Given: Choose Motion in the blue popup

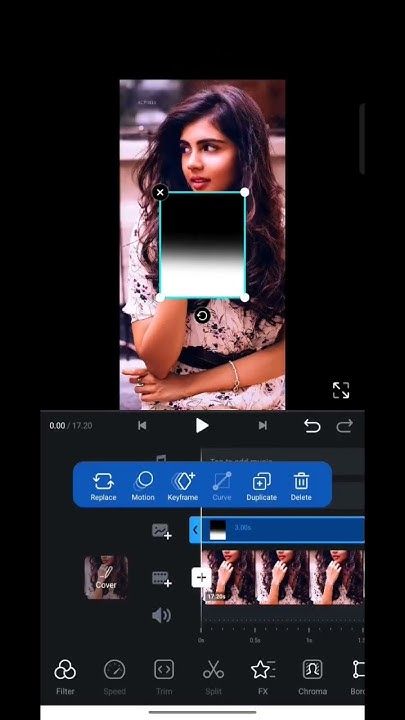Looking at the screenshot, I should click(x=143, y=486).
